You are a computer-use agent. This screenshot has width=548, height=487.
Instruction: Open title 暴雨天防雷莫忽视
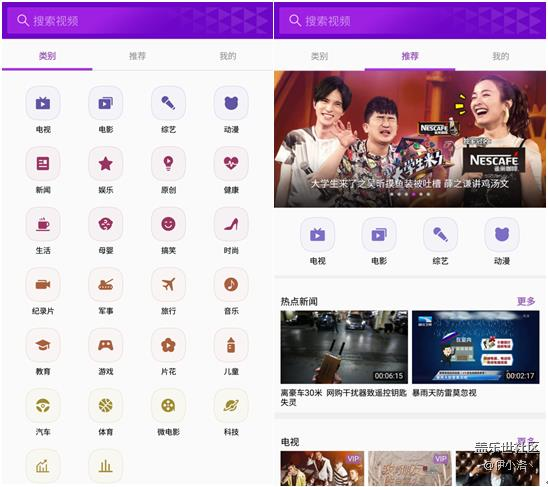pyautogui.click(x=444, y=393)
